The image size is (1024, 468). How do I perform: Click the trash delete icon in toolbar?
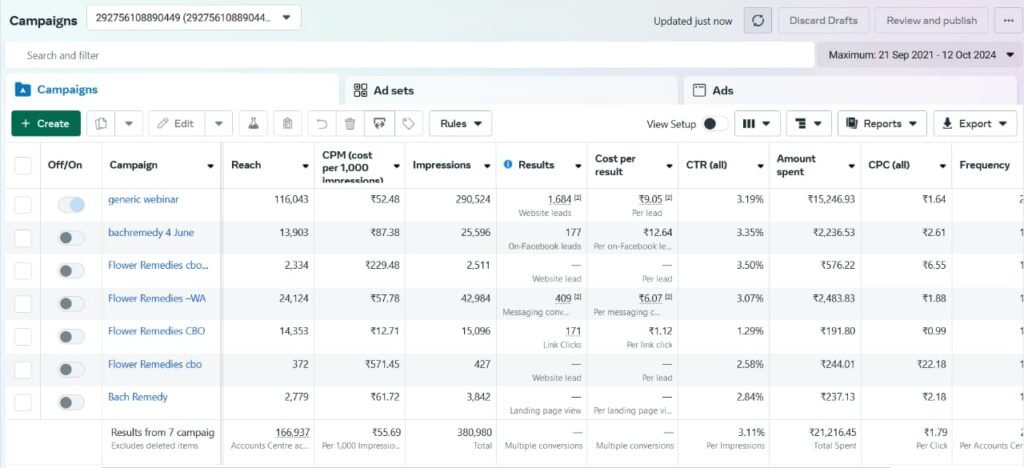coord(349,124)
